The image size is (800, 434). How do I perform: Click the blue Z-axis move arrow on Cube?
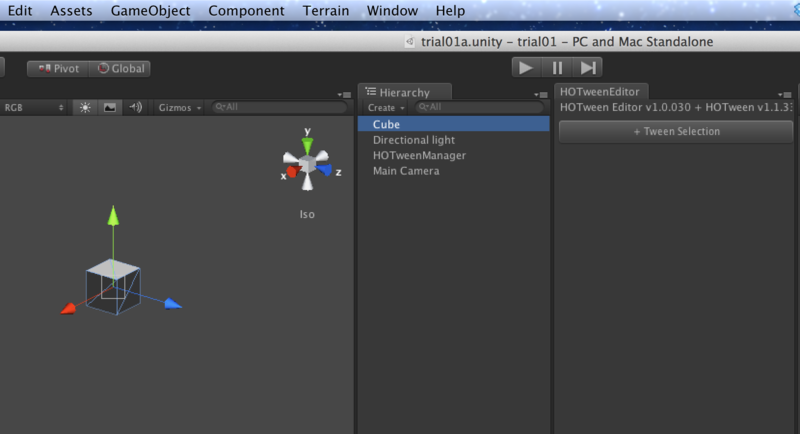173,304
